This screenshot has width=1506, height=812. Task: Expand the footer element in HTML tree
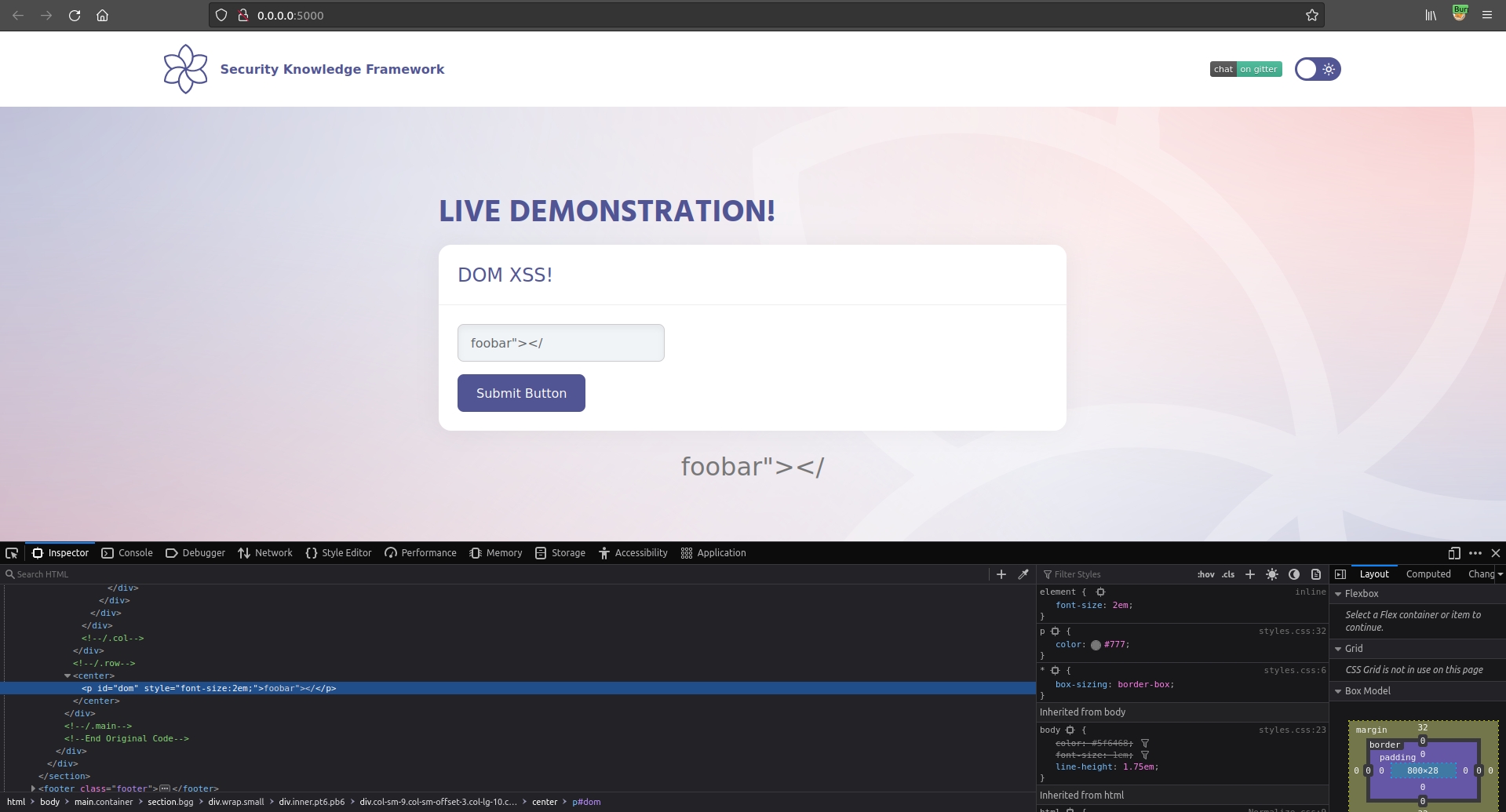(33, 788)
